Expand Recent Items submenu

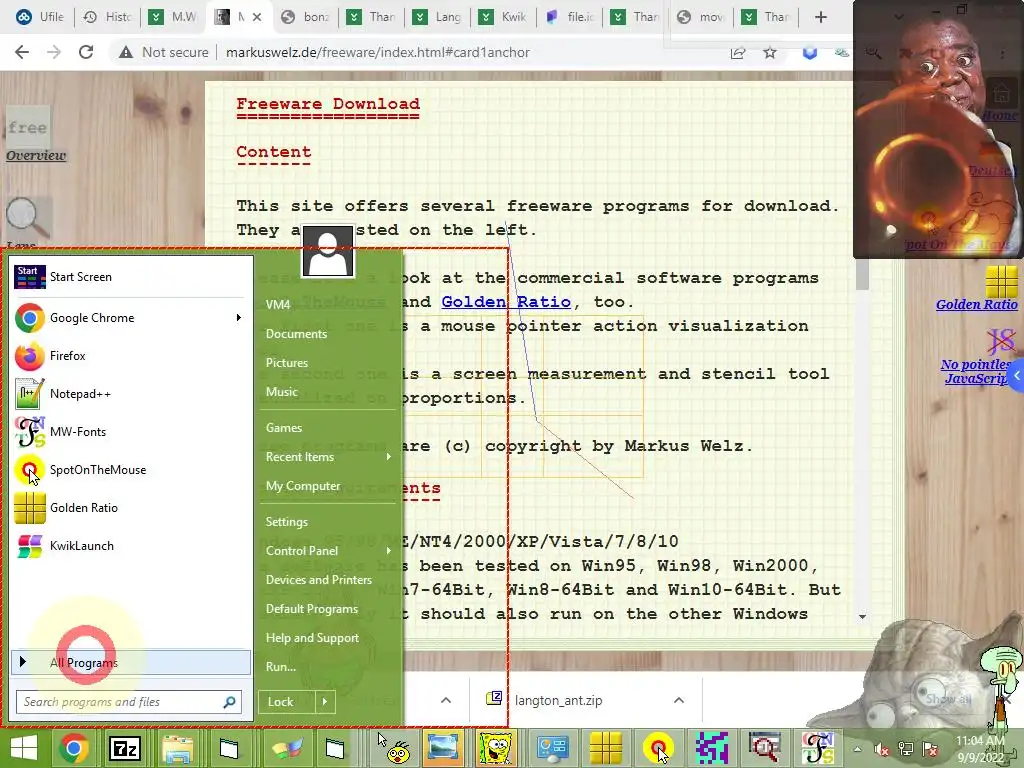point(389,456)
